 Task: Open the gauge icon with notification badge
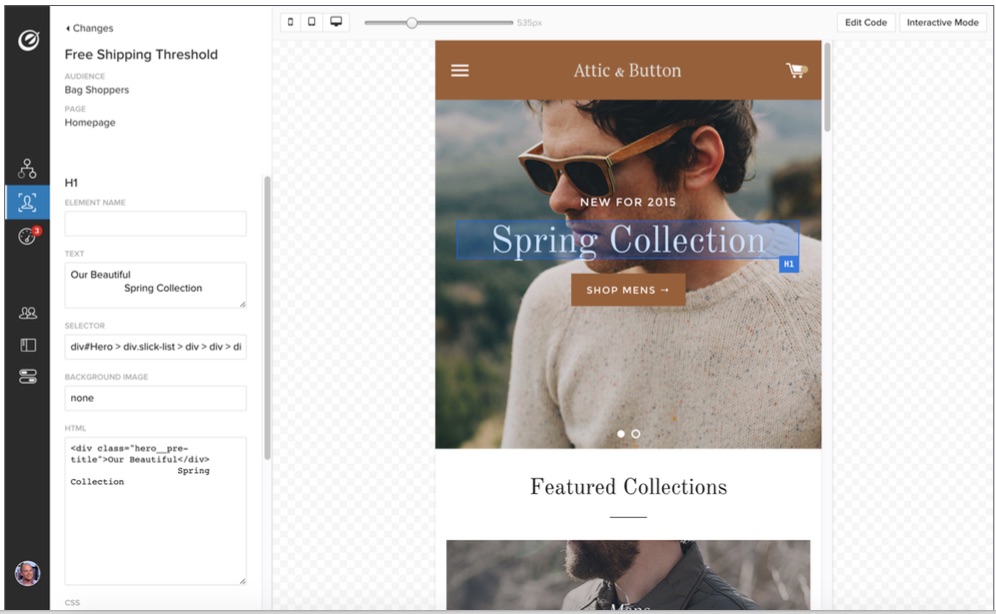[27, 237]
